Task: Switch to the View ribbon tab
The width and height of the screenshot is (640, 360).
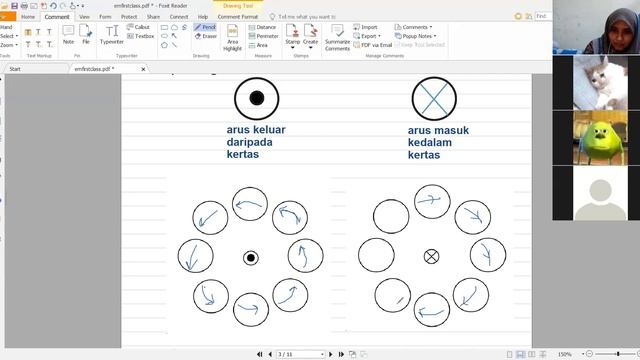Action: point(84,17)
